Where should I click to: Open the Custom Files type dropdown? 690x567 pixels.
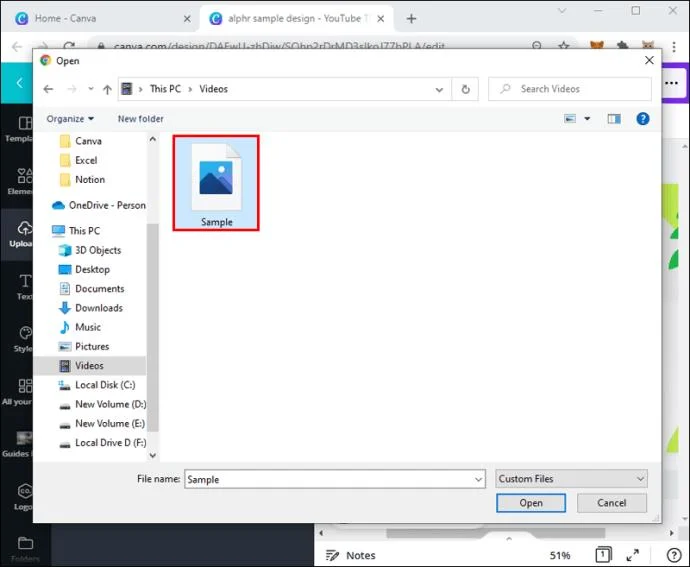(571, 479)
